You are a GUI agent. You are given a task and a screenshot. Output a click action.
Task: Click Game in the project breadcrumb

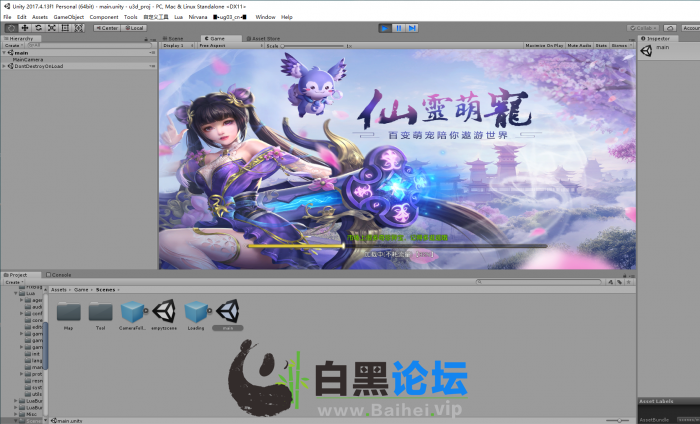81,290
